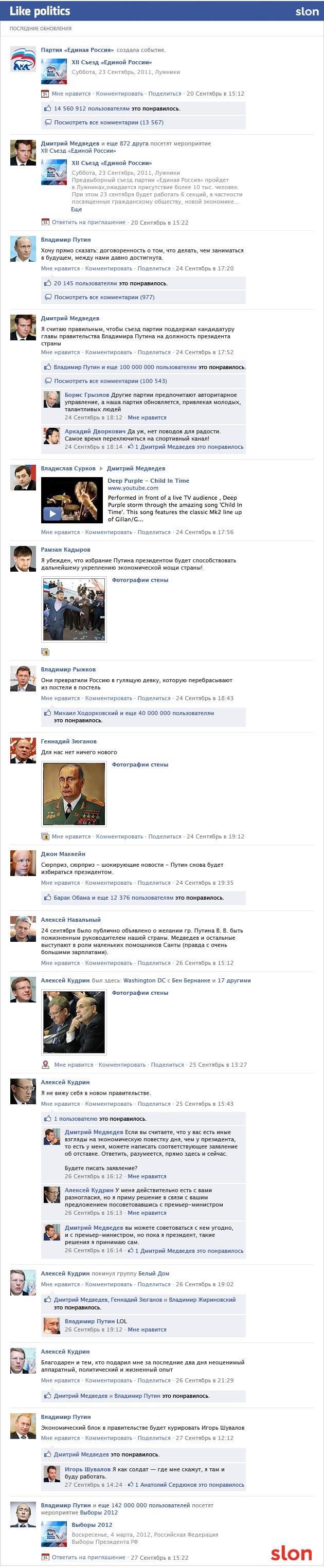Click calendar icon beside first "Ответить на приглашение" link
Viewport: 324px width, 1568px height.
coord(45,222)
